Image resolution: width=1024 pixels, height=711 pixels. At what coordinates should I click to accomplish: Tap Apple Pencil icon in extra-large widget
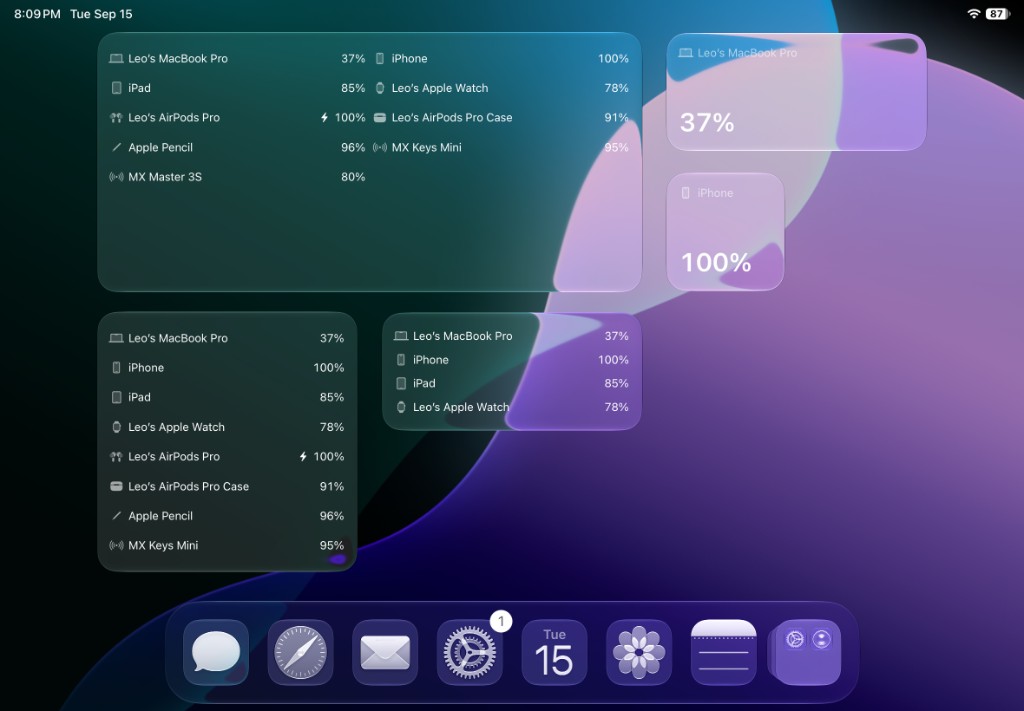click(x=116, y=147)
